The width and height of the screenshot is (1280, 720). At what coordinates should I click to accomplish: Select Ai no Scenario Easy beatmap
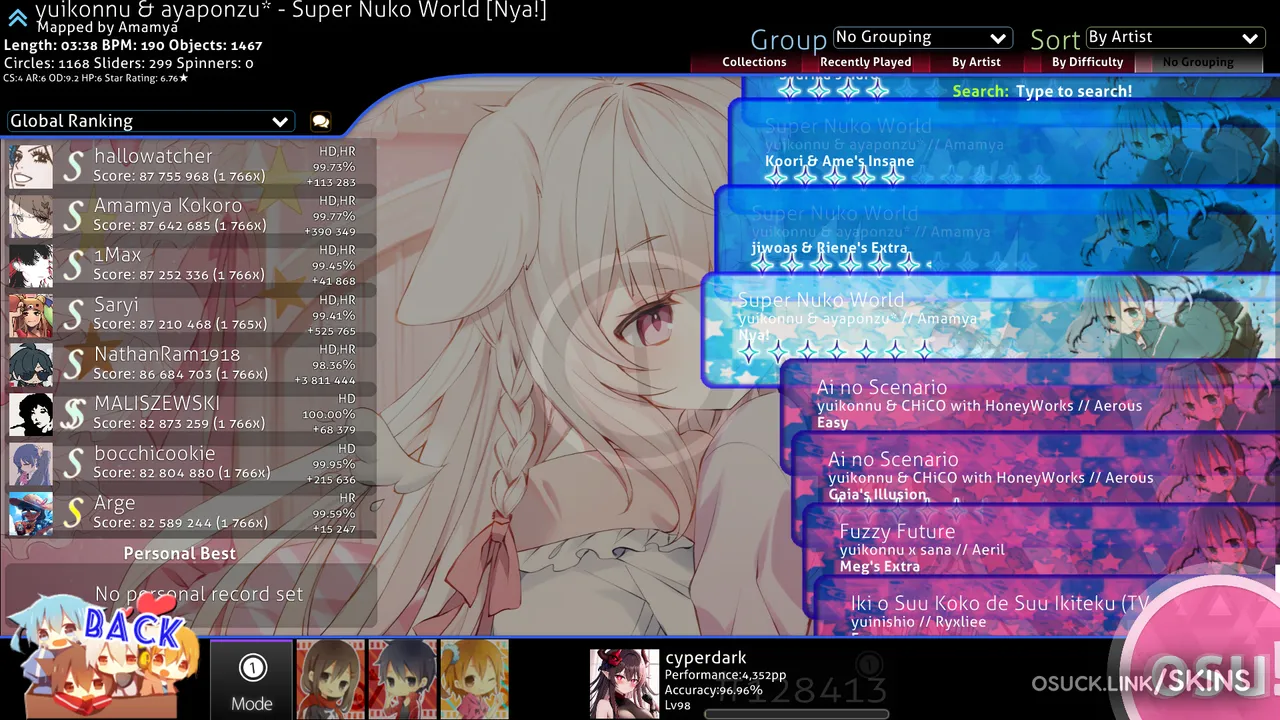pos(1031,398)
